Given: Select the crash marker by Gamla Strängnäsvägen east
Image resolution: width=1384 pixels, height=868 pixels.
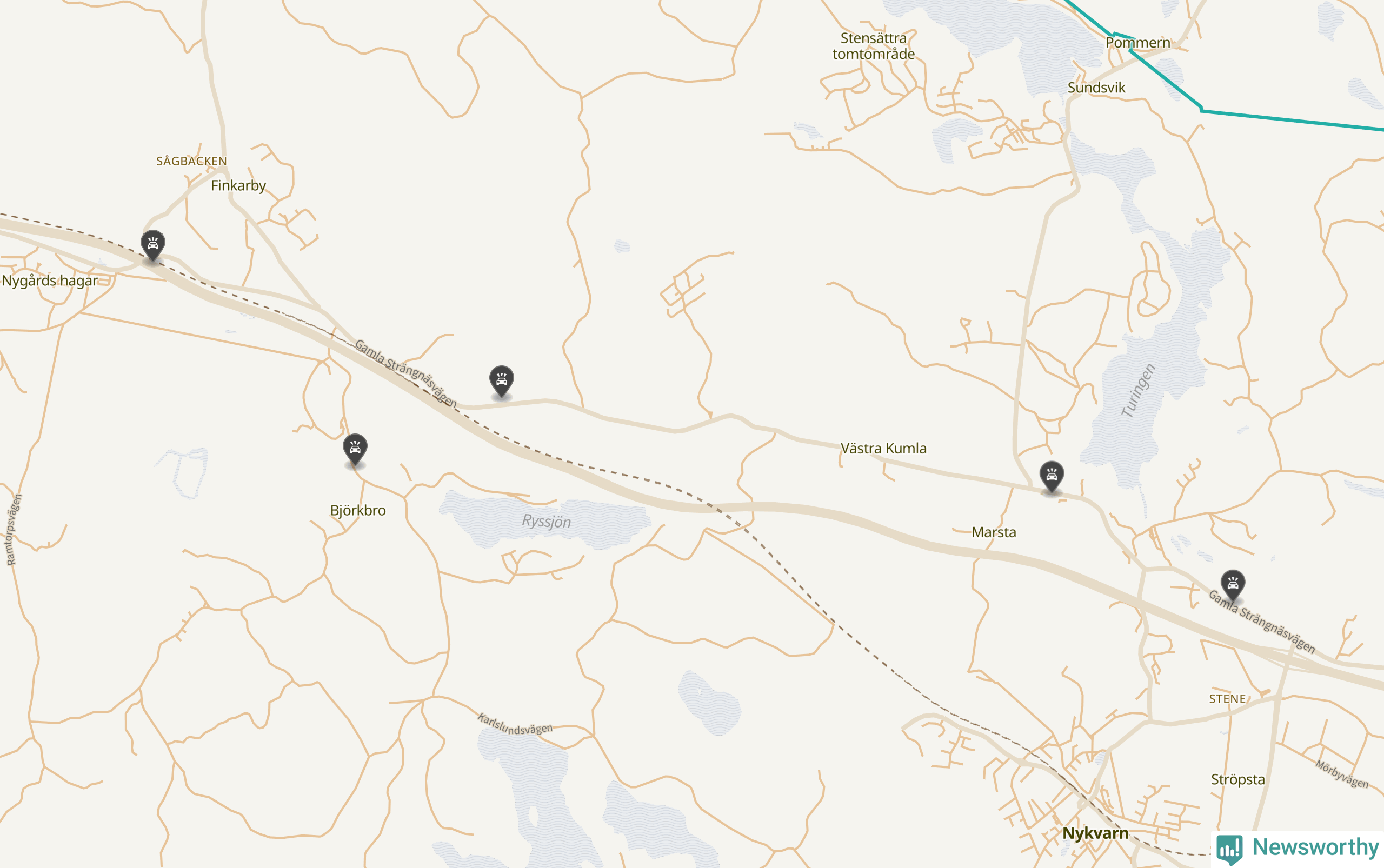Looking at the screenshot, I should click(x=1233, y=585).
